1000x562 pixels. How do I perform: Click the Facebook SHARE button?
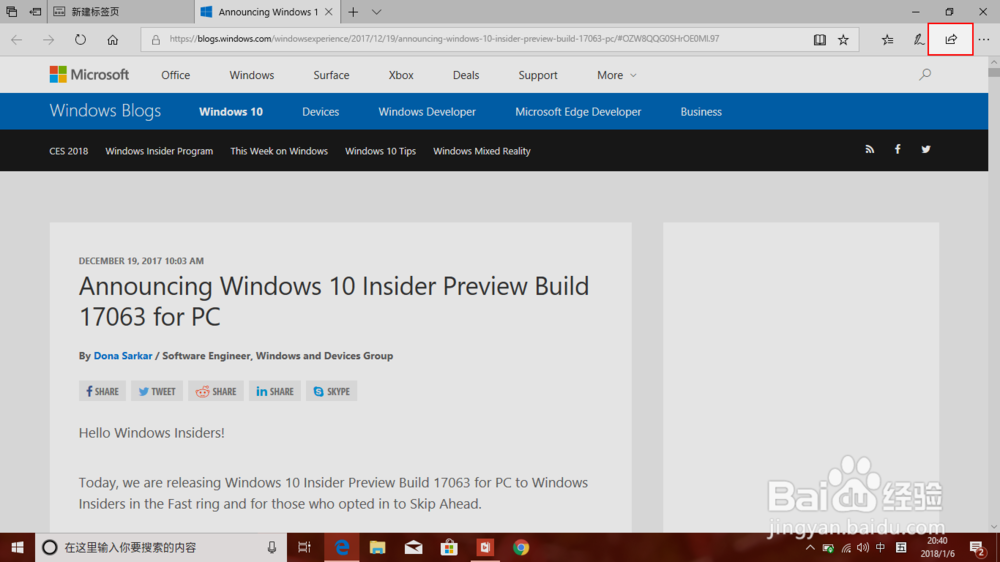(x=102, y=391)
